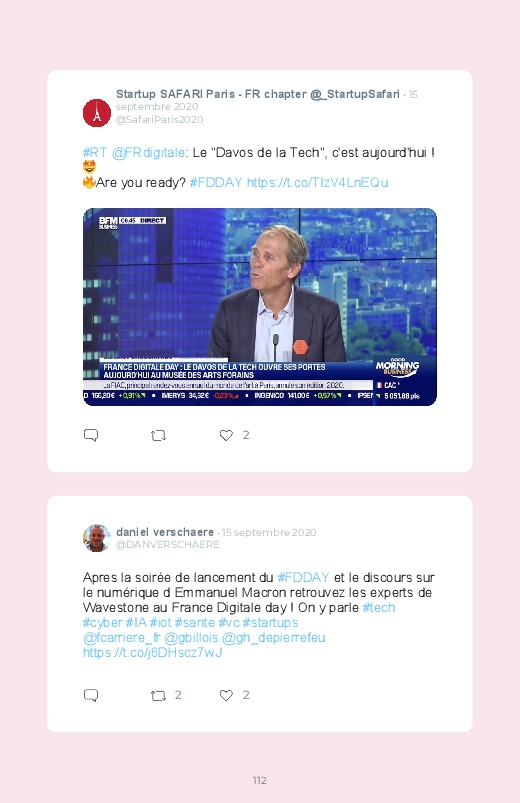The width and height of the screenshot is (520, 803).
Task: Open the #cyber hashtag
Action: click(x=102, y=623)
